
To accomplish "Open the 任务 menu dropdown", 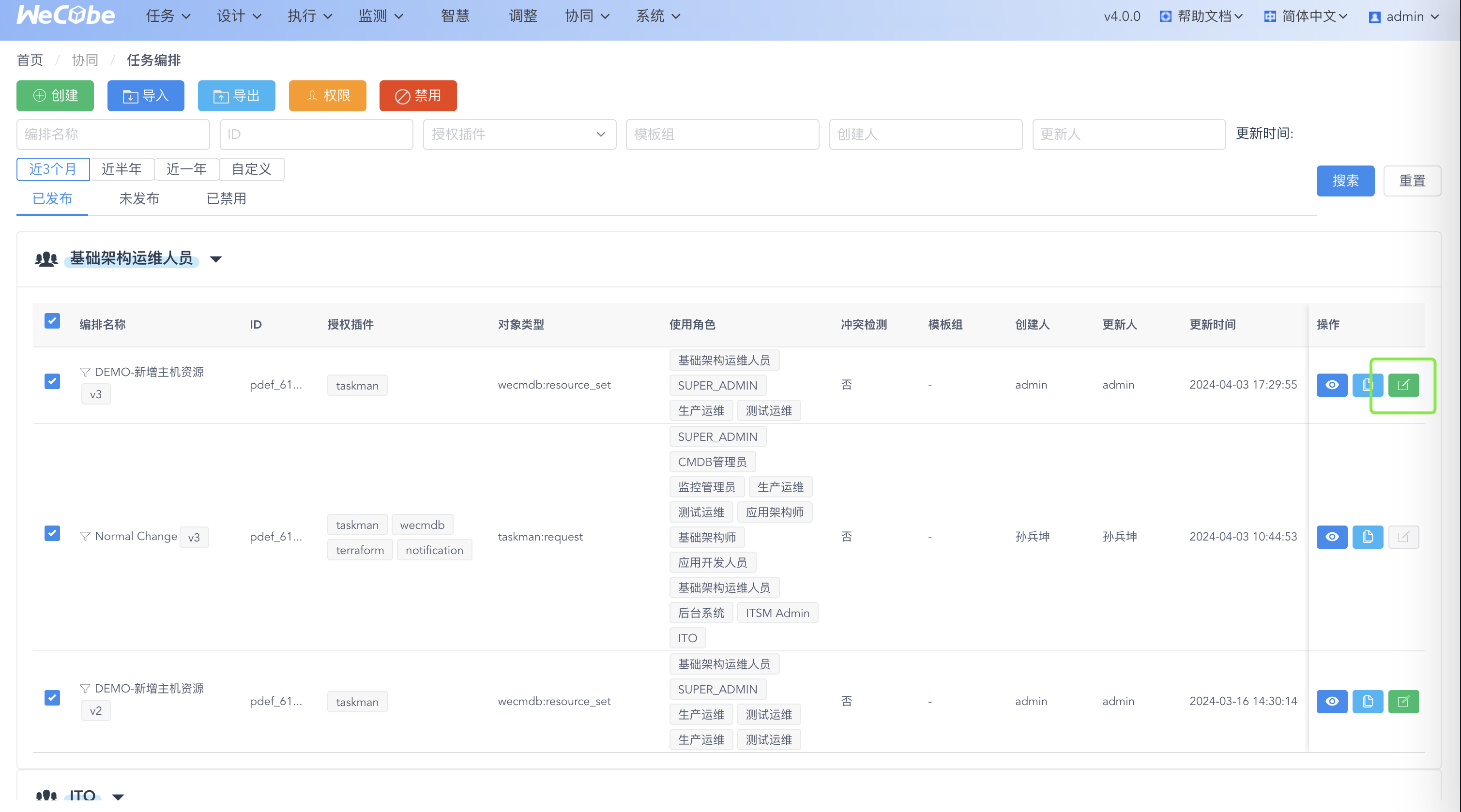I will pos(168,16).
